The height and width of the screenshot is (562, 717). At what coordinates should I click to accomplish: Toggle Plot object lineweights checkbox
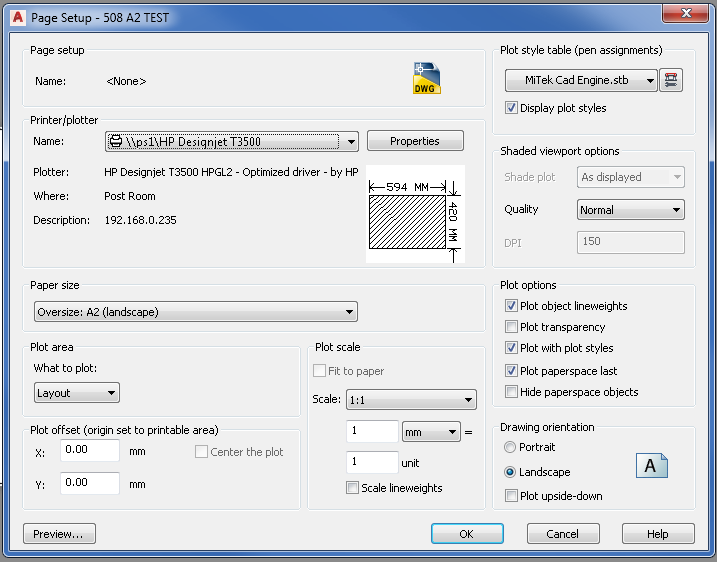[511, 306]
